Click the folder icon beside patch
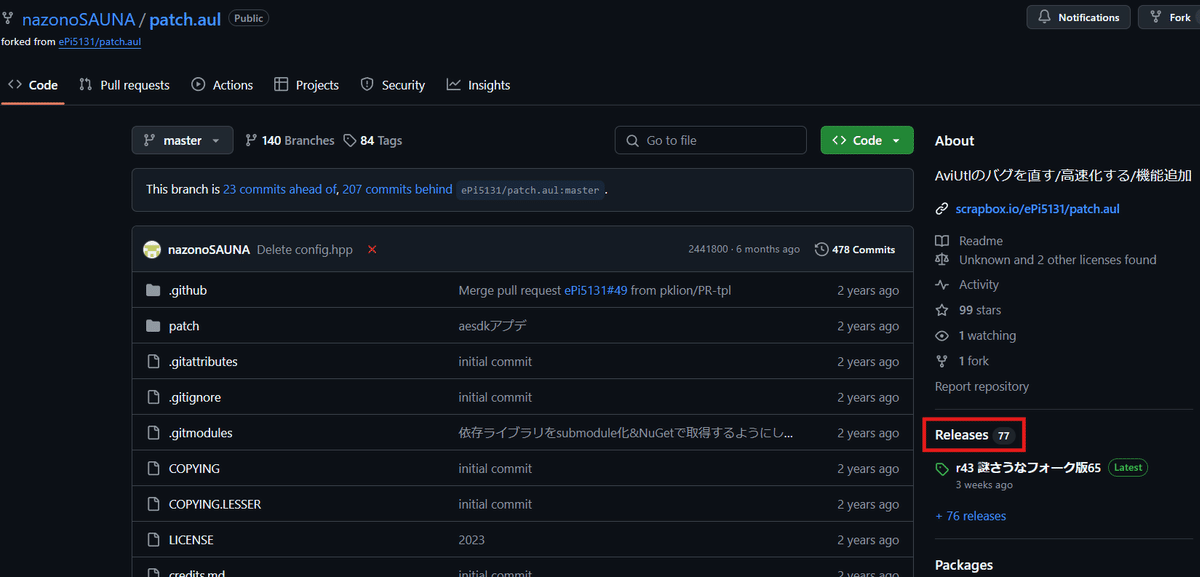The image size is (1200, 577). [x=153, y=326]
